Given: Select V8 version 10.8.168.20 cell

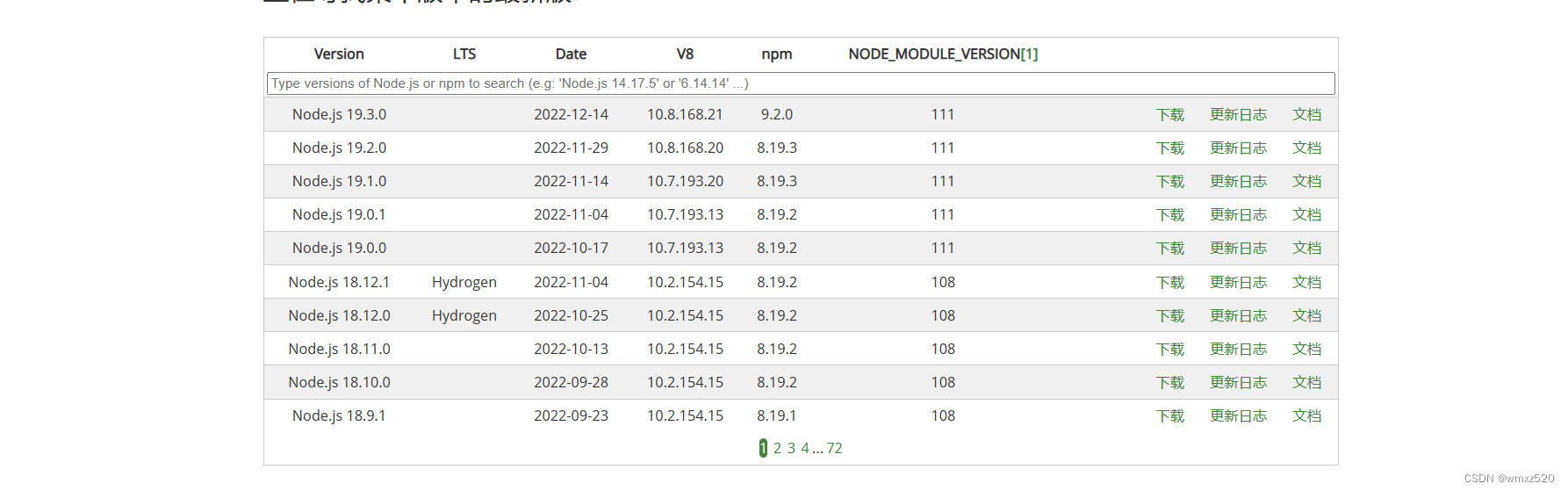Looking at the screenshot, I should coord(685,148).
